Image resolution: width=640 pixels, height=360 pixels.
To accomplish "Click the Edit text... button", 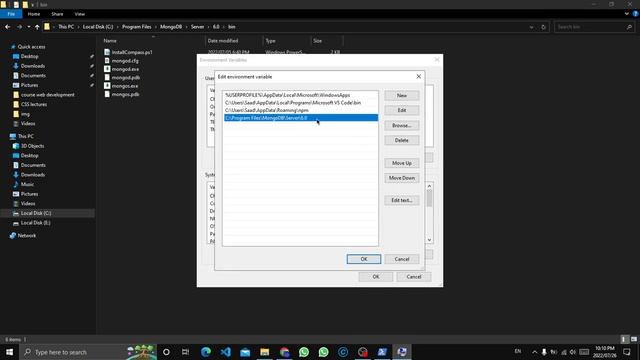I will [402, 200].
